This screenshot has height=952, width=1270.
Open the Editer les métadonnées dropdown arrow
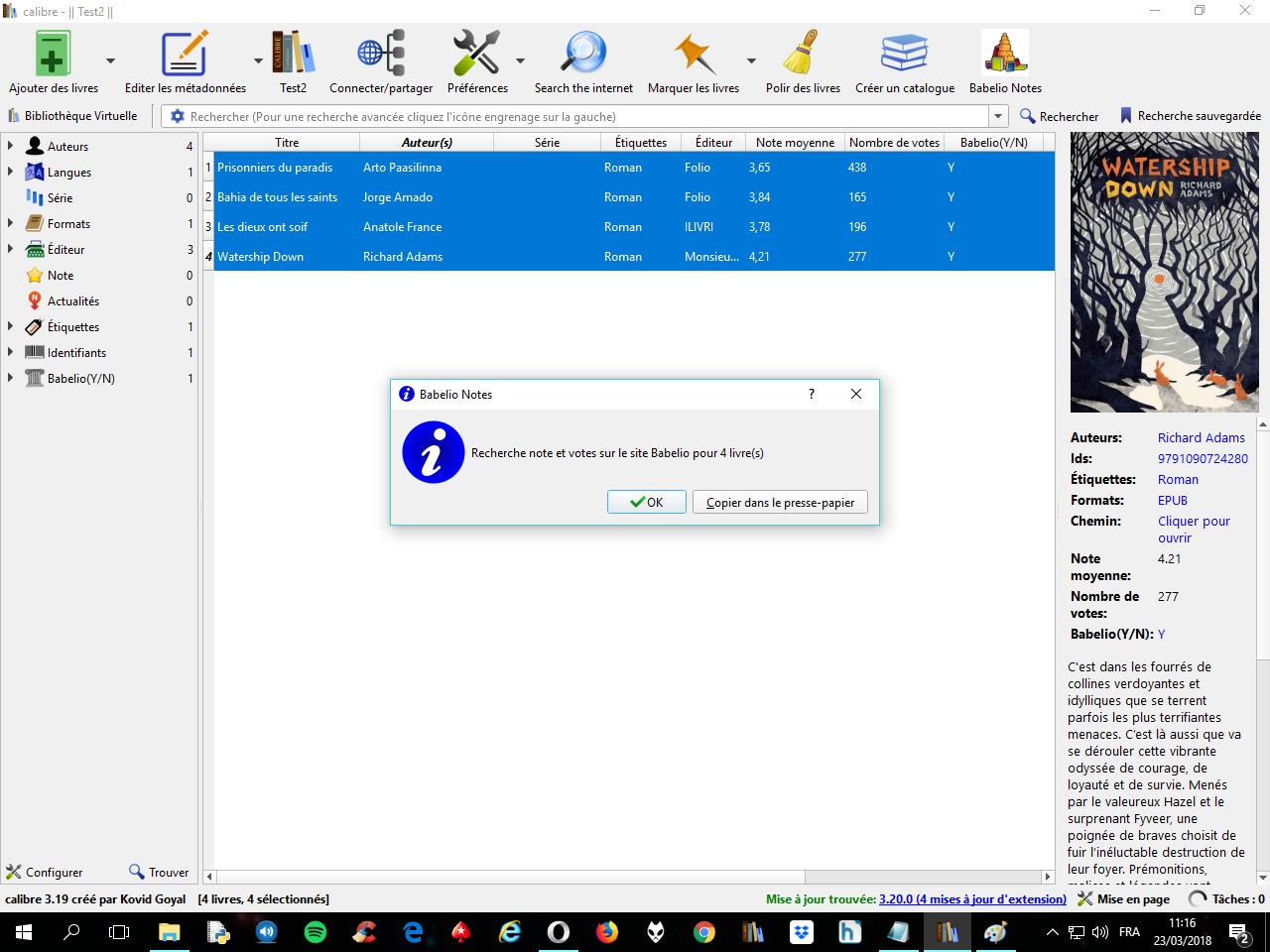(258, 61)
